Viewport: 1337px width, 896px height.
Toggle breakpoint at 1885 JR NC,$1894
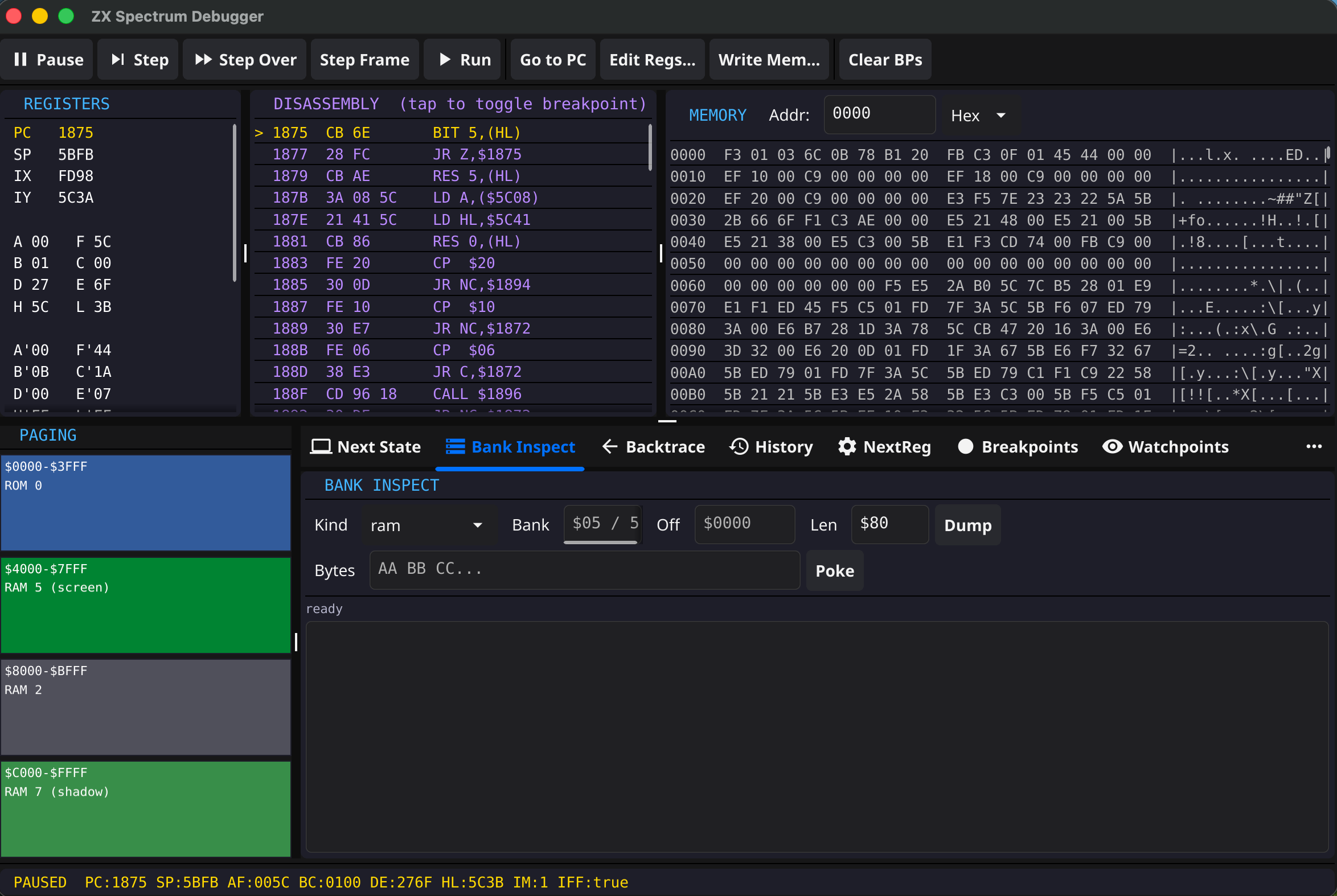[453, 285]
